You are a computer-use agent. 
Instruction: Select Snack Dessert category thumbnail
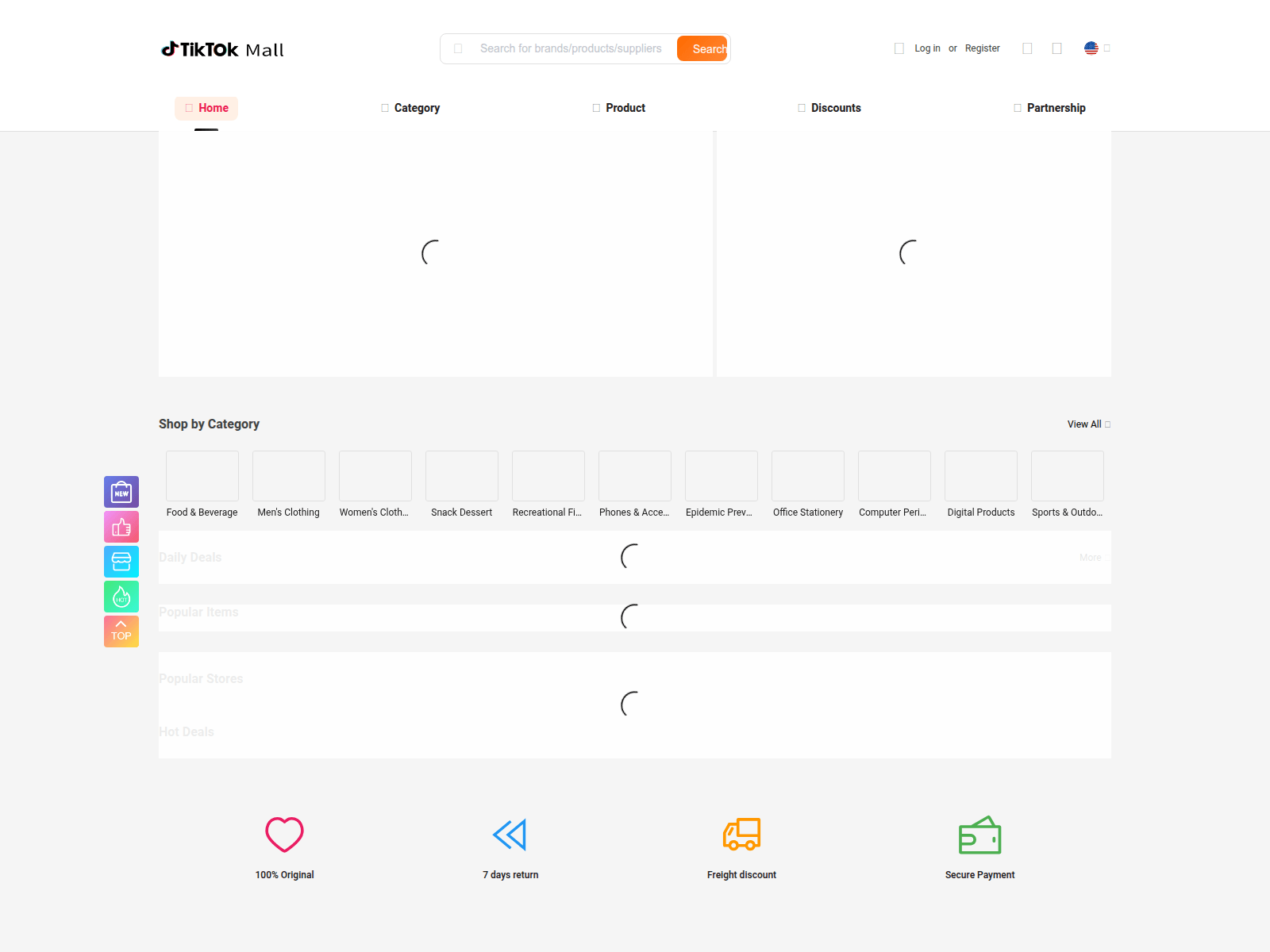tap(462, 476)
